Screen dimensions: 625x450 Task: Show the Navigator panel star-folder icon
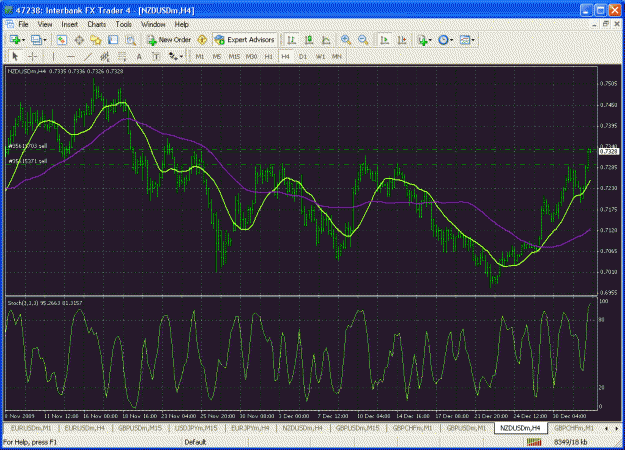96,40
